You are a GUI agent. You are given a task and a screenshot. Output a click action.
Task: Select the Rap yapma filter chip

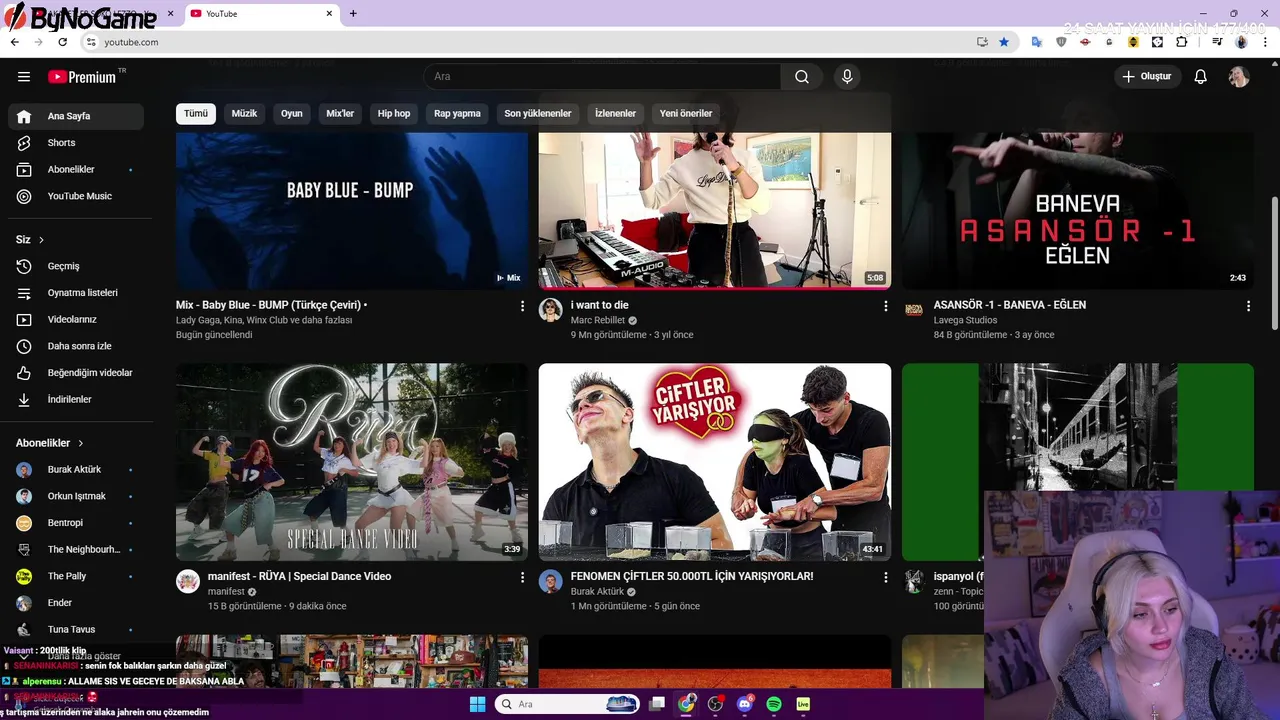pyautogui.click(x=457, y=113)
